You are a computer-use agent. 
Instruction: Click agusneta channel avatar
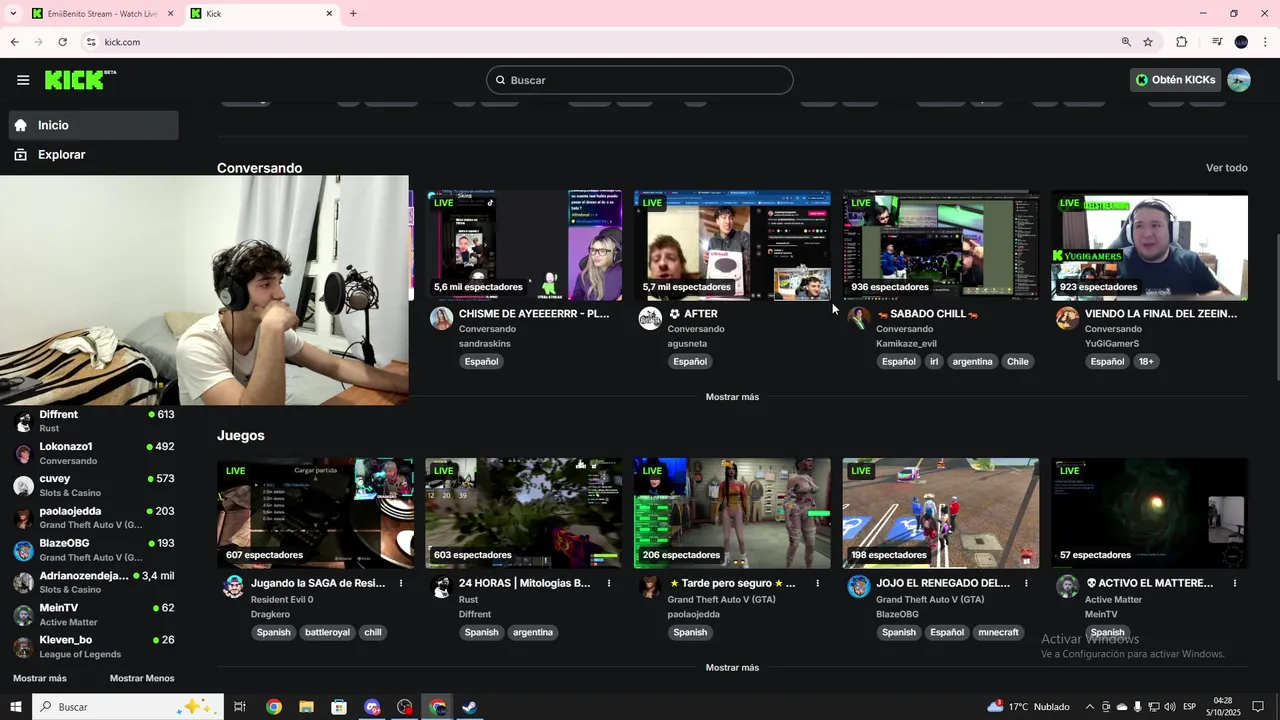tap(650, 318)
